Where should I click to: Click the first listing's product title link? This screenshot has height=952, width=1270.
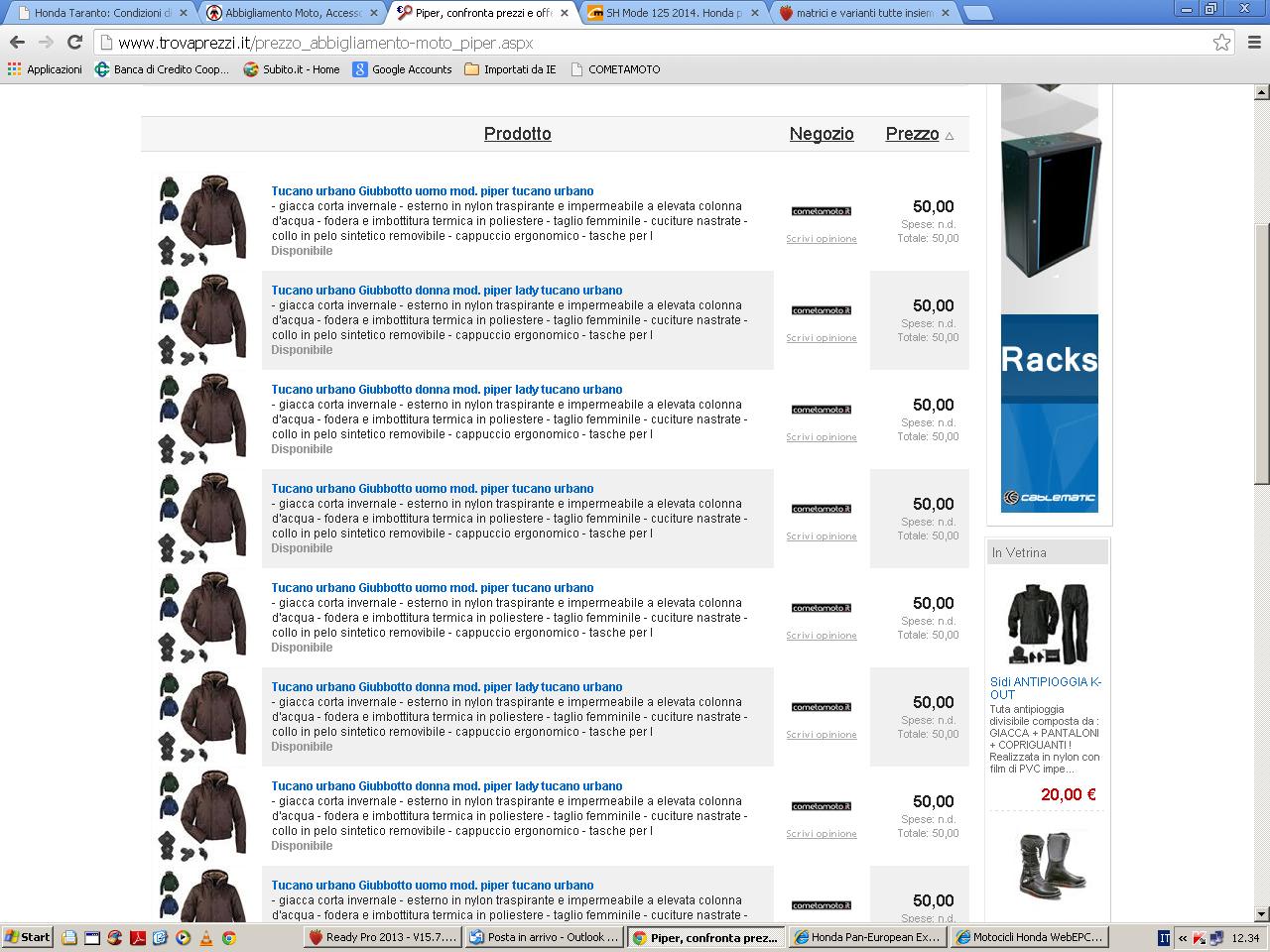(433, 191)
